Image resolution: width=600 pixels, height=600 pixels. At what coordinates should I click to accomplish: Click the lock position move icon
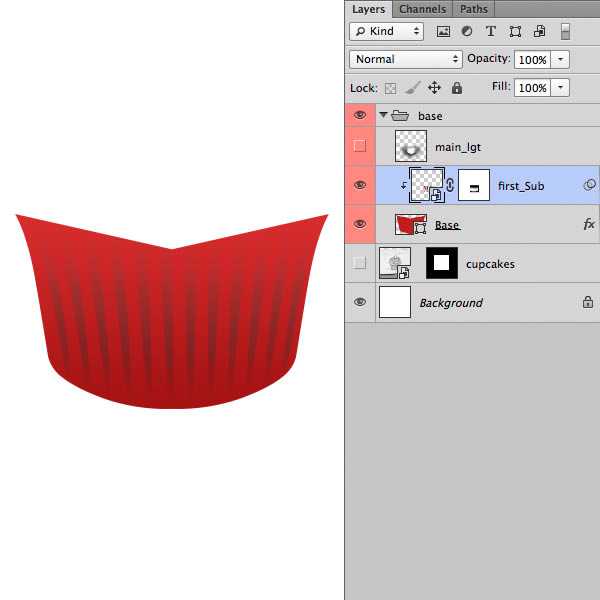pyautogui.click(x=434, y=88)
